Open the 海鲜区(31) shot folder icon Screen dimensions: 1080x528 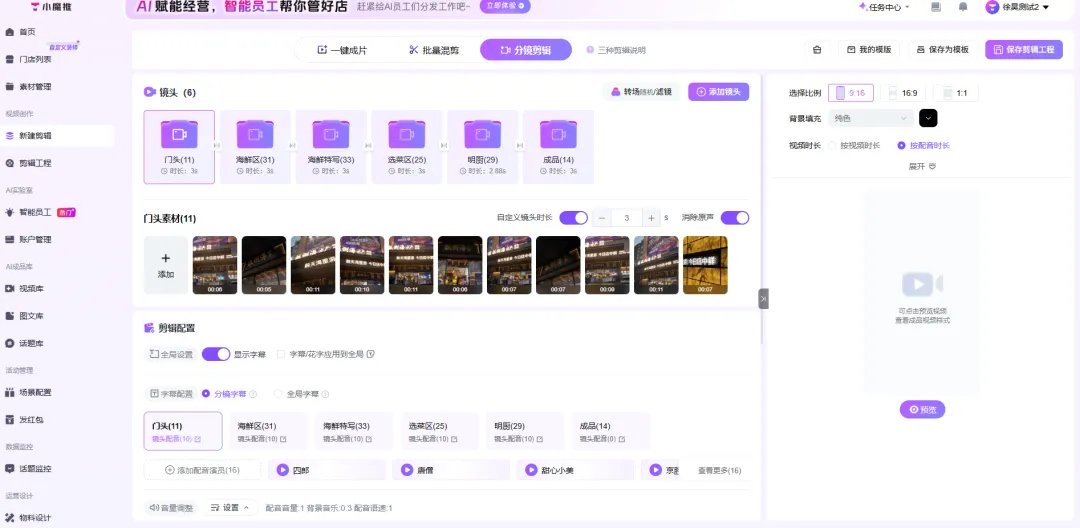click(x=255, y=134)
